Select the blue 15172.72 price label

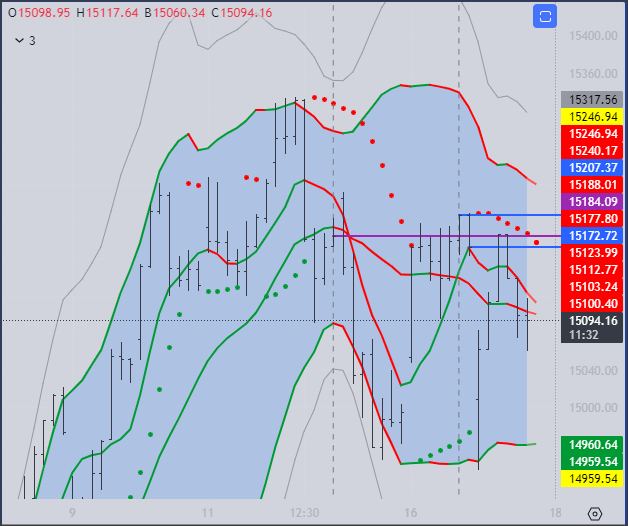pyautogui.click(x=592, y=236)
